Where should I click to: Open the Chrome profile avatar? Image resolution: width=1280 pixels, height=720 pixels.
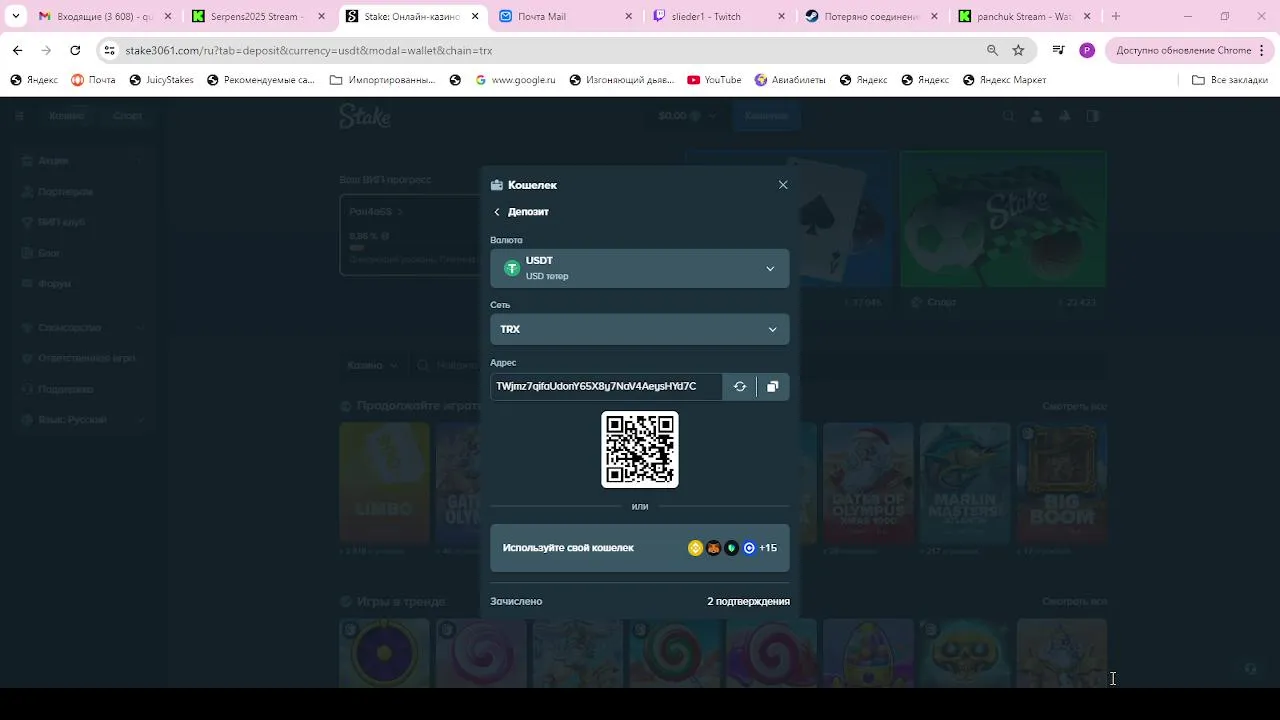1087,50
